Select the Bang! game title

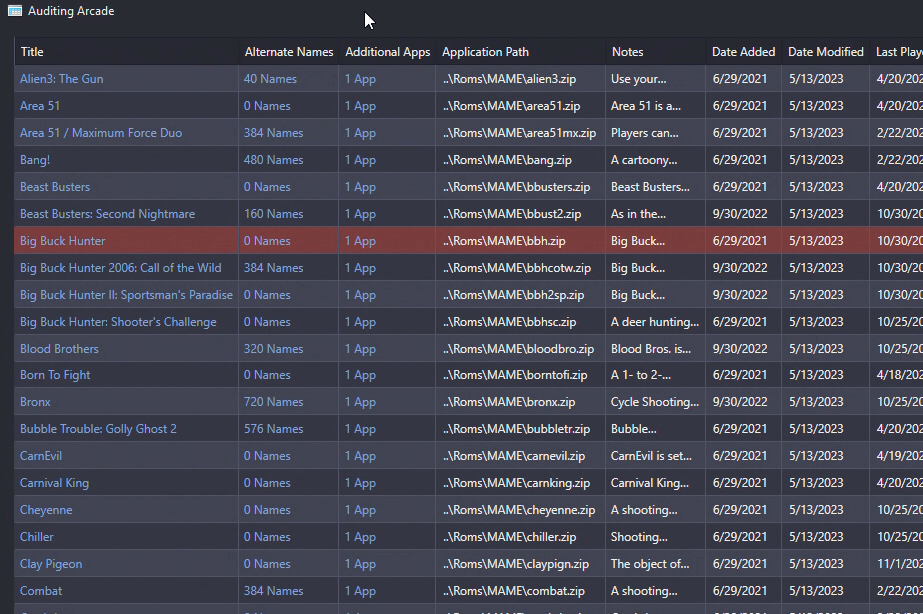35,160
